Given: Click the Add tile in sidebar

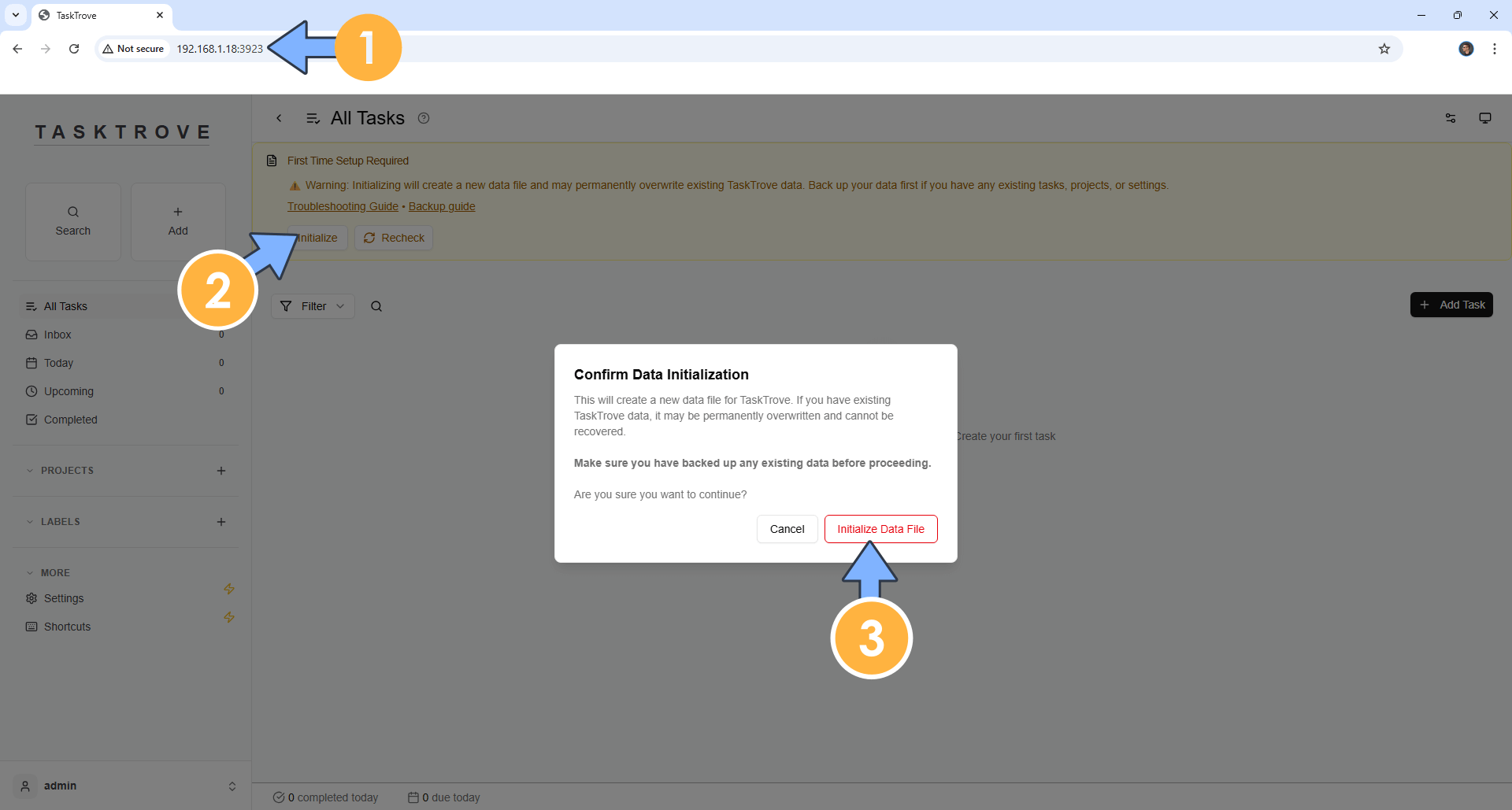Looking at the screenshot, I should 178,221.
